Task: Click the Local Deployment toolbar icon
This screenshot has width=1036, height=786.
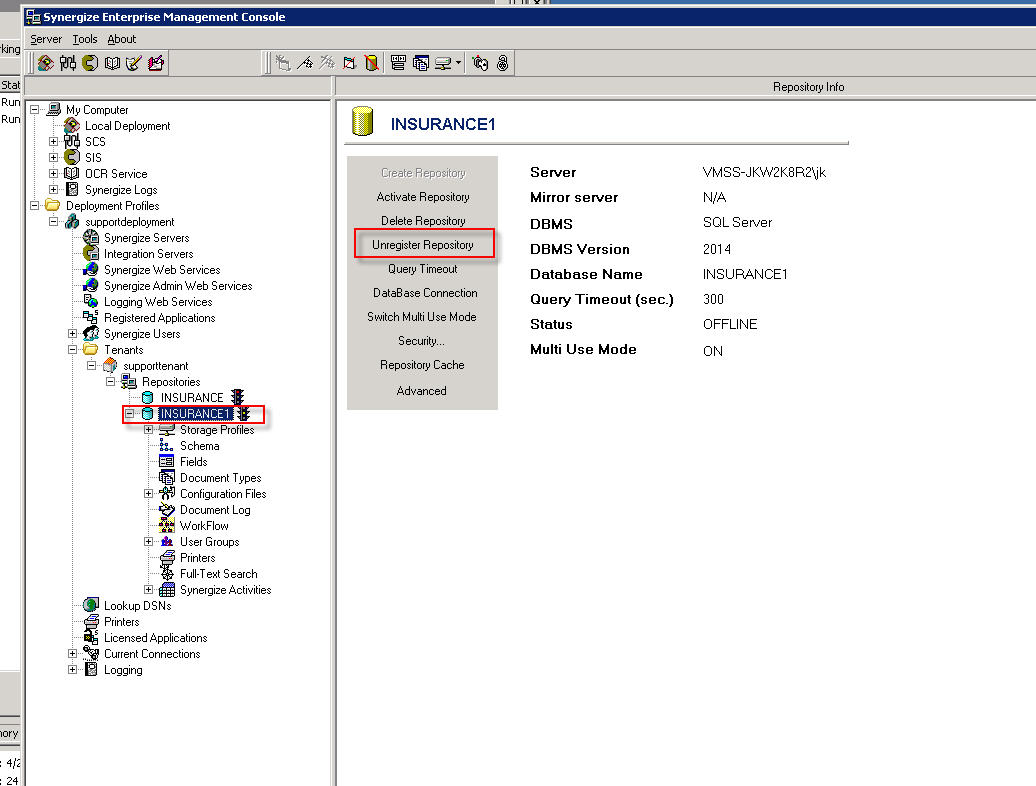Action: click(x=46, y=63)
